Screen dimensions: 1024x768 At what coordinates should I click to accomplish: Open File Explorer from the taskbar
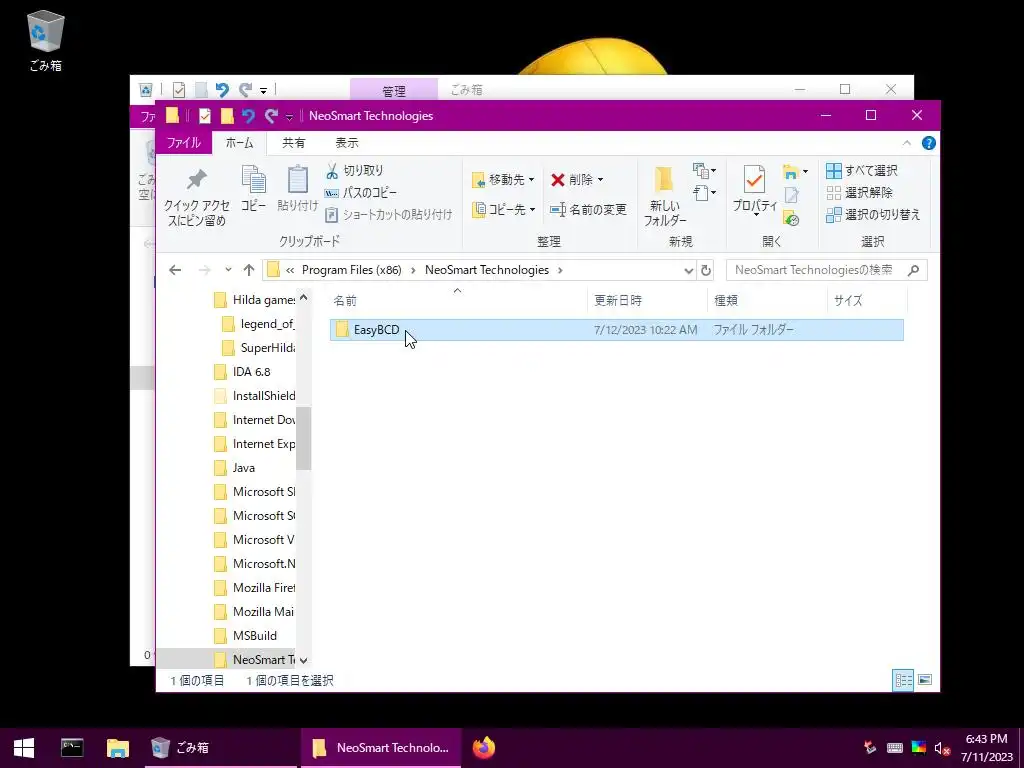pos(118,747)
